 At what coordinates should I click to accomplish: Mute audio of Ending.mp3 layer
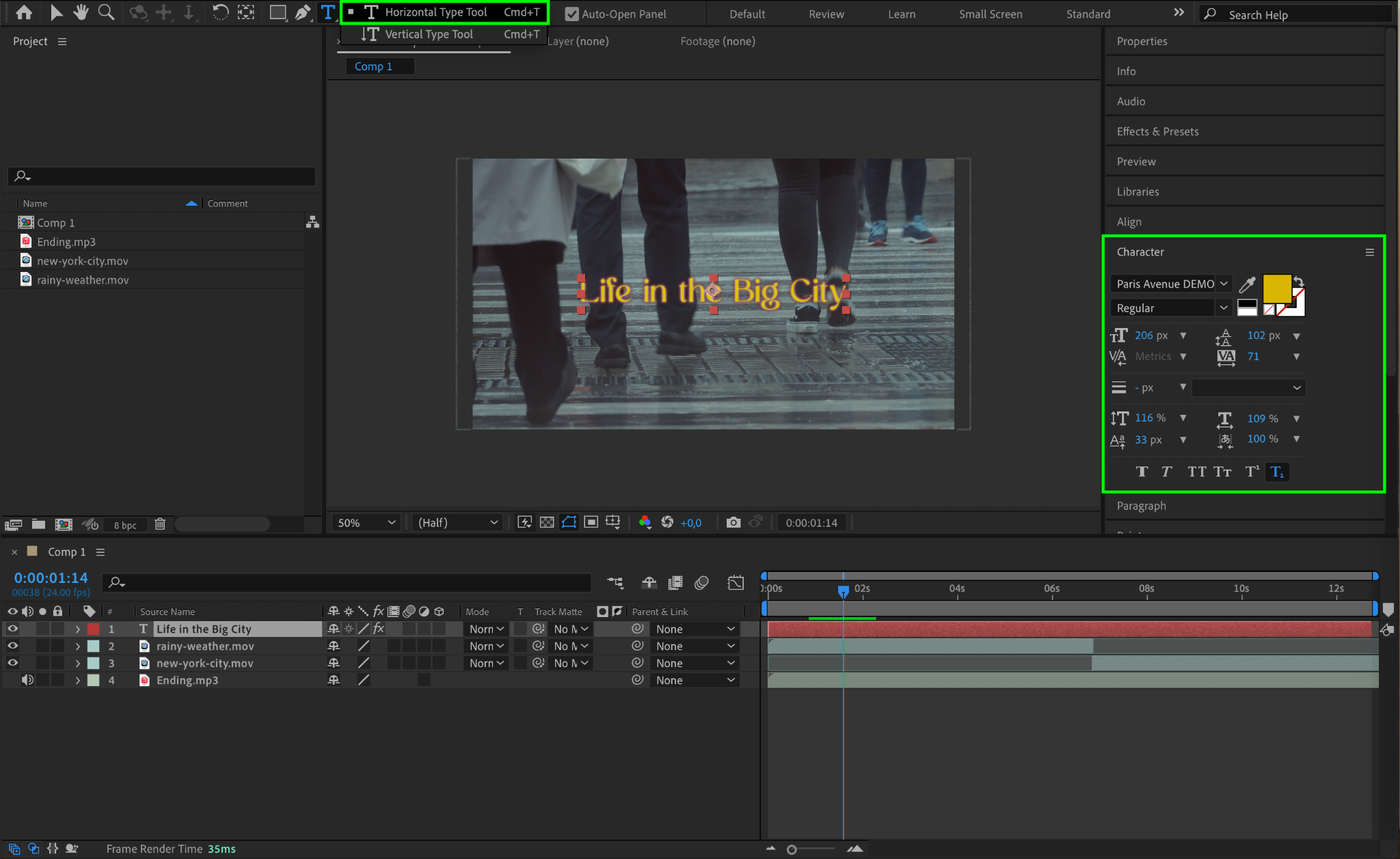coord(27,680)
